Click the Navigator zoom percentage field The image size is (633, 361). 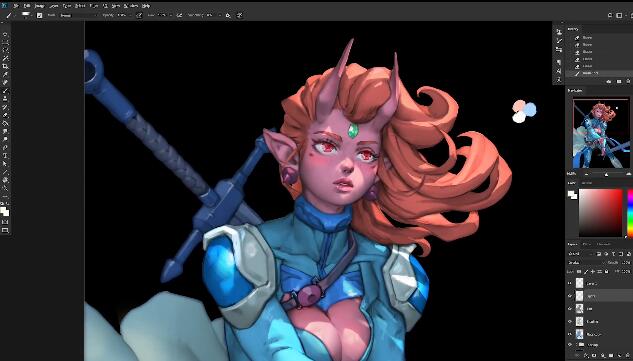pos(571,174)
